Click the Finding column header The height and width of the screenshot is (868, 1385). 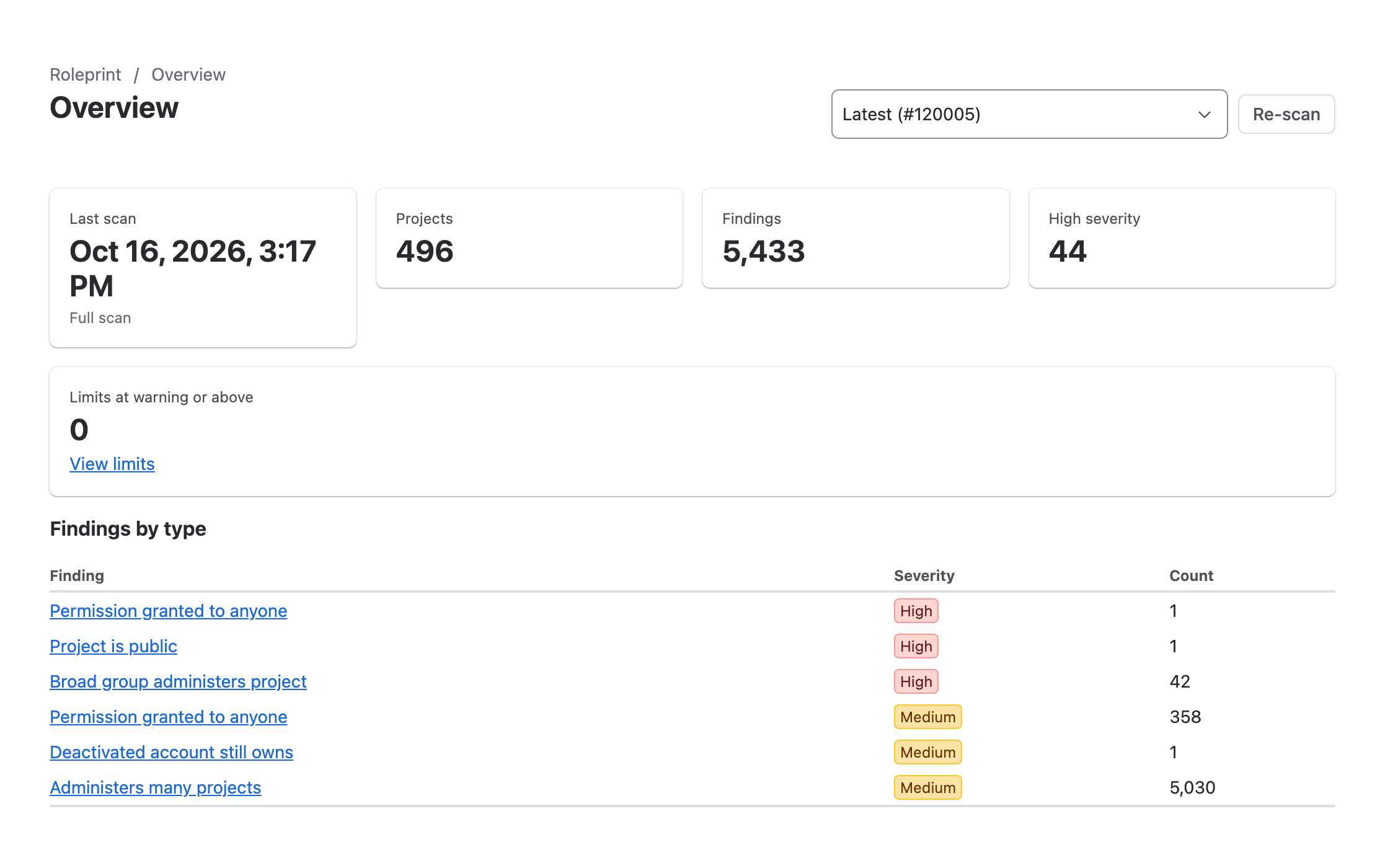click(77, 575)
